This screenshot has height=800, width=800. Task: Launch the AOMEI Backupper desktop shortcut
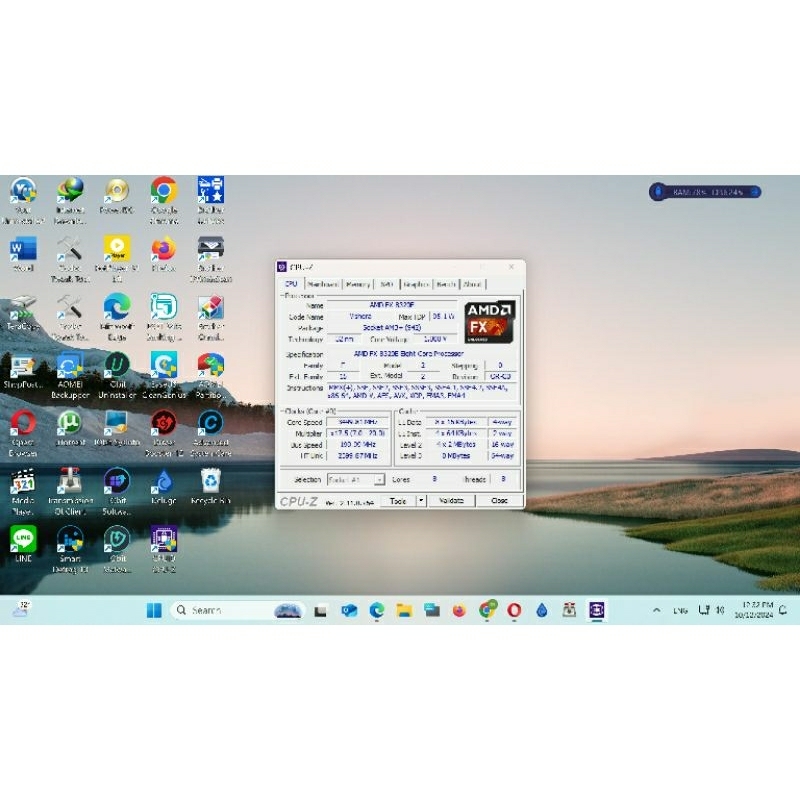70,365
